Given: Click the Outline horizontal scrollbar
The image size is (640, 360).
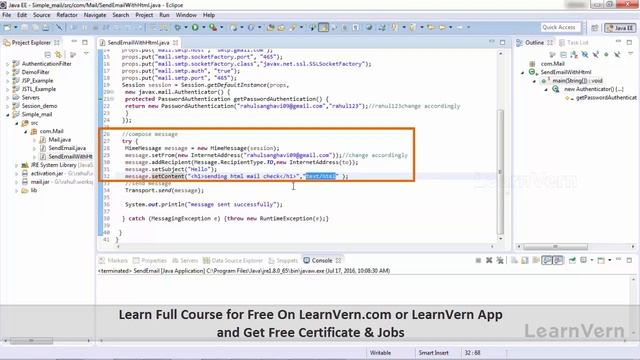Looking at the screenshot, I should click(556, 247).
